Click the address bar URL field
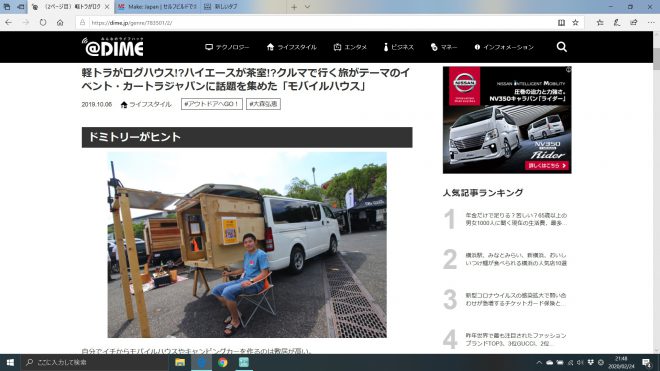 click(320, 23)
